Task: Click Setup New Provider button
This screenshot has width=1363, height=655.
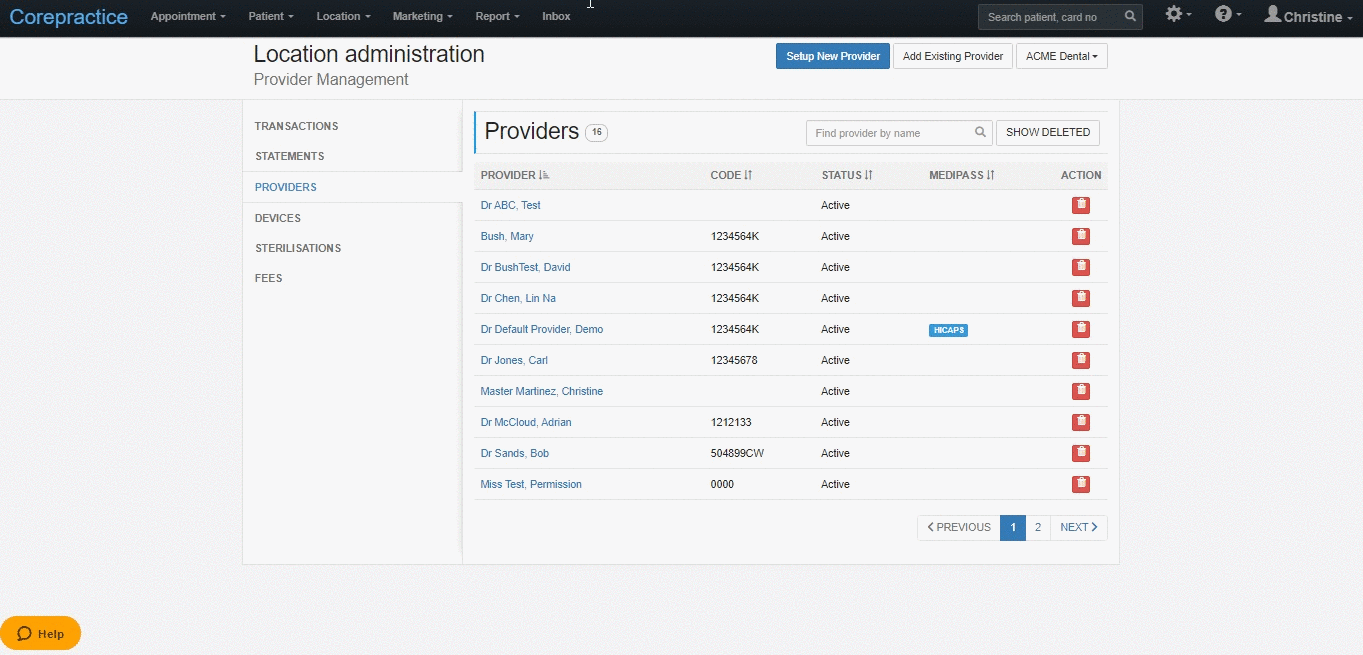Action: click(x=833, y=56)
